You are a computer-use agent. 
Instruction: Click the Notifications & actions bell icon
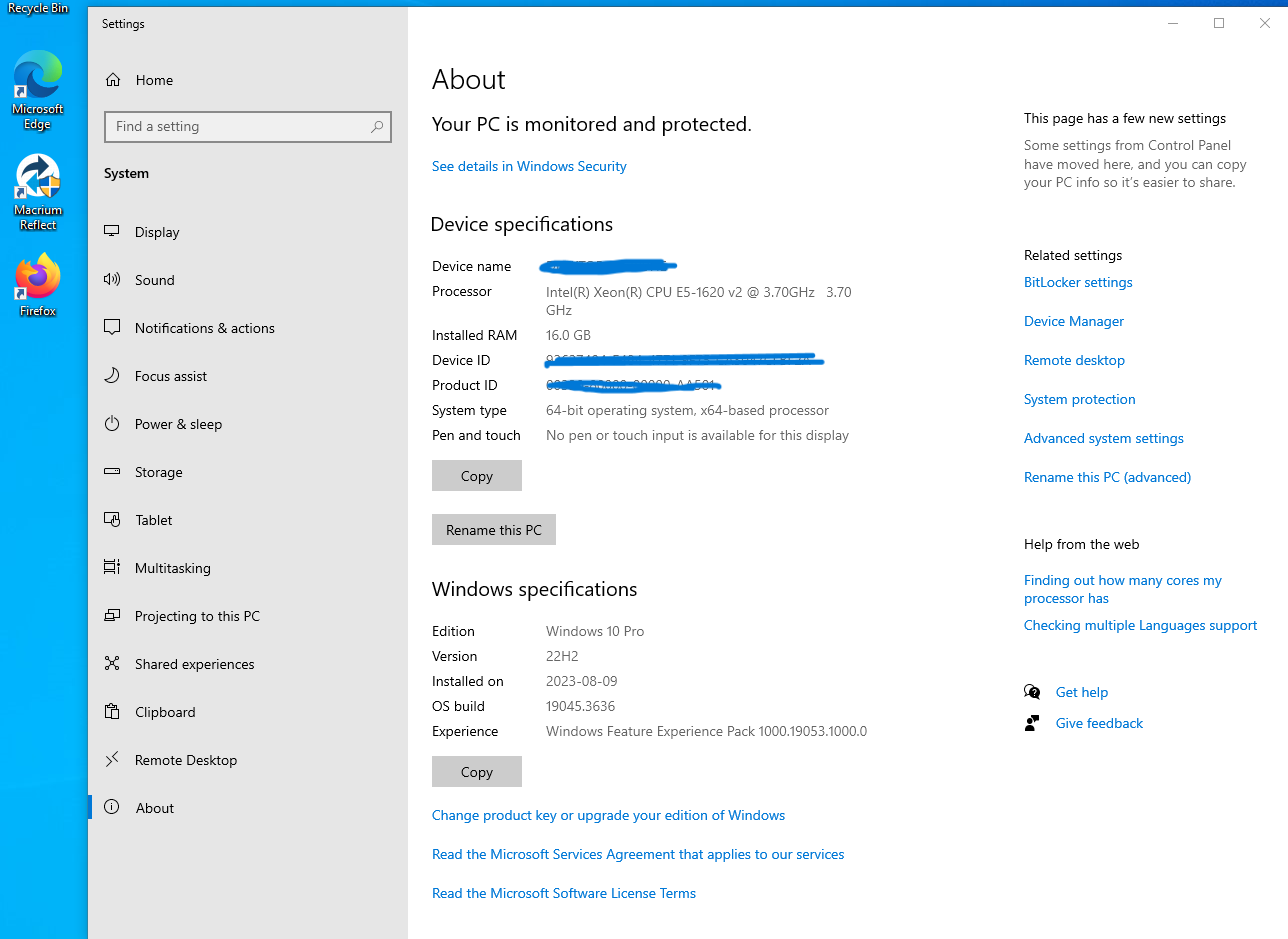[112, 327]
